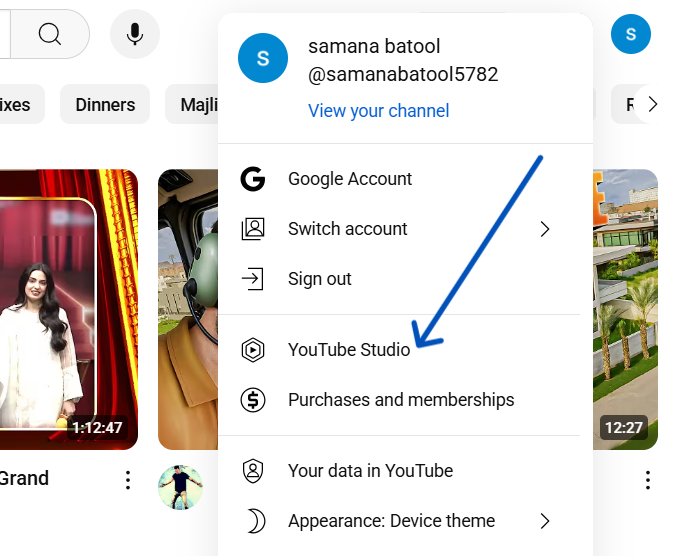Click the dollar Purchases icon

click(253, 400)
